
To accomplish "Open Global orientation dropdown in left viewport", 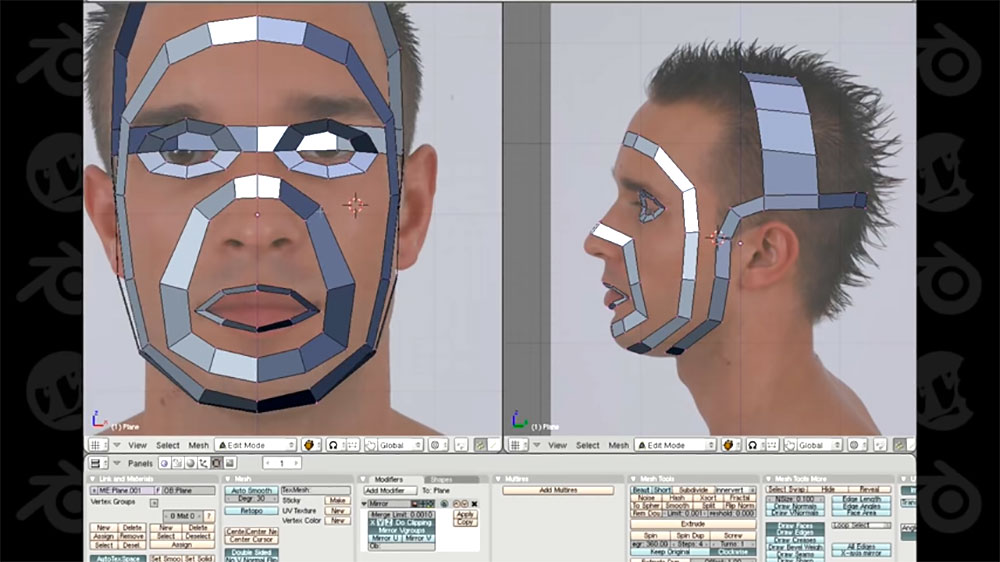I will coord(401,445).
